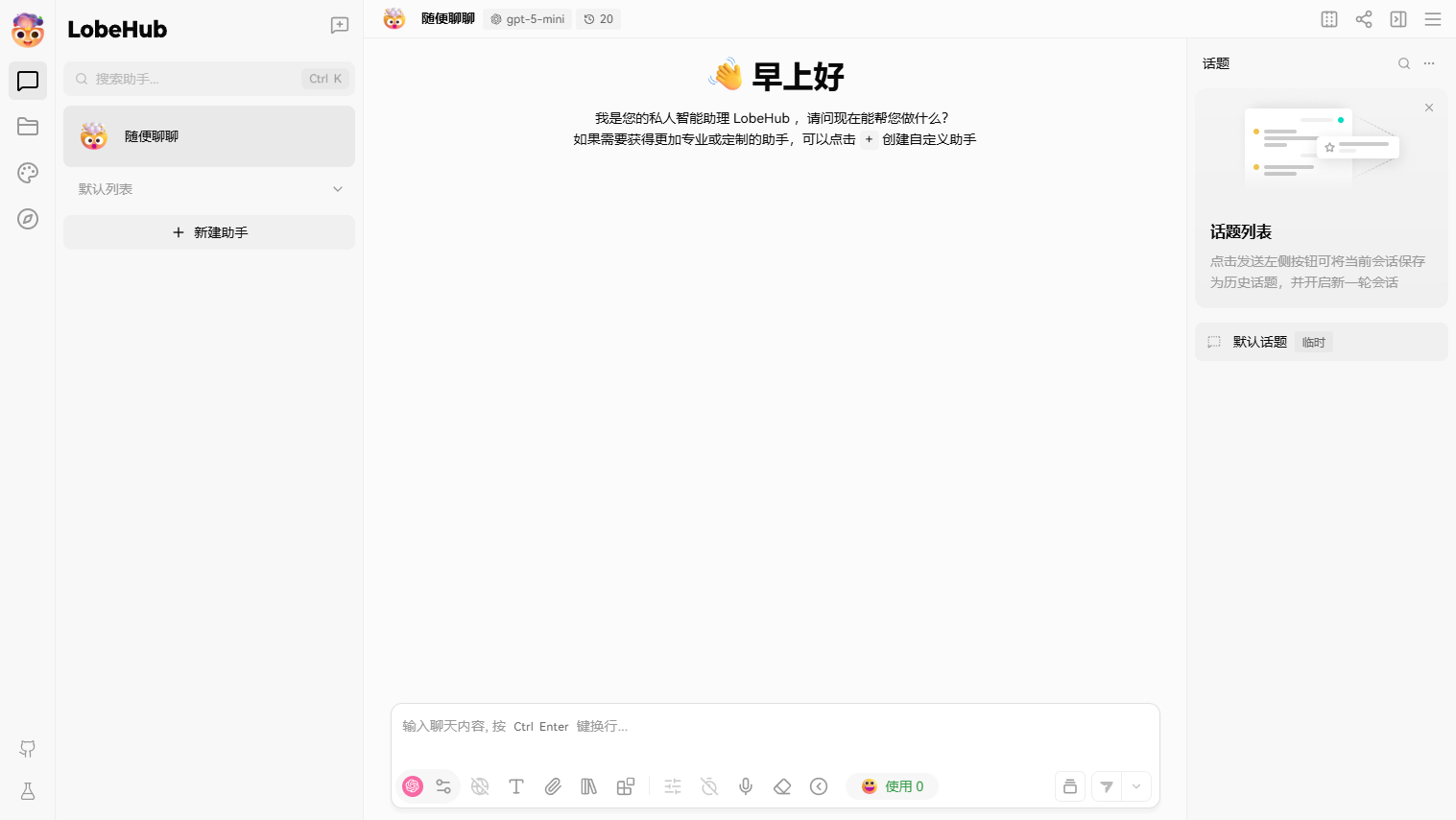Open the send options dropdown arrow
The height and width of the screenshot is (820, 1456).
tap(1136, 786)
